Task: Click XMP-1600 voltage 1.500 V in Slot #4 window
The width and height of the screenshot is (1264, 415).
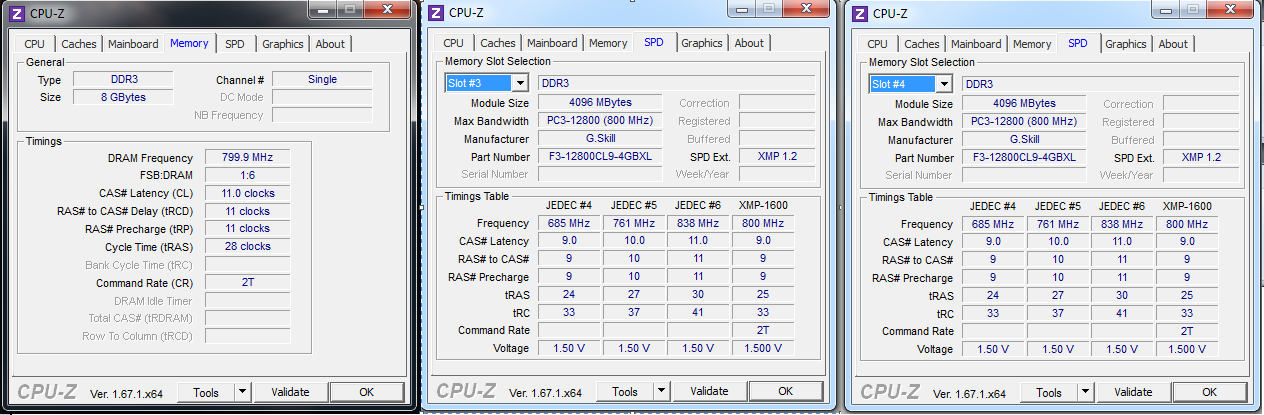Action: click(x=1186, y=350)
